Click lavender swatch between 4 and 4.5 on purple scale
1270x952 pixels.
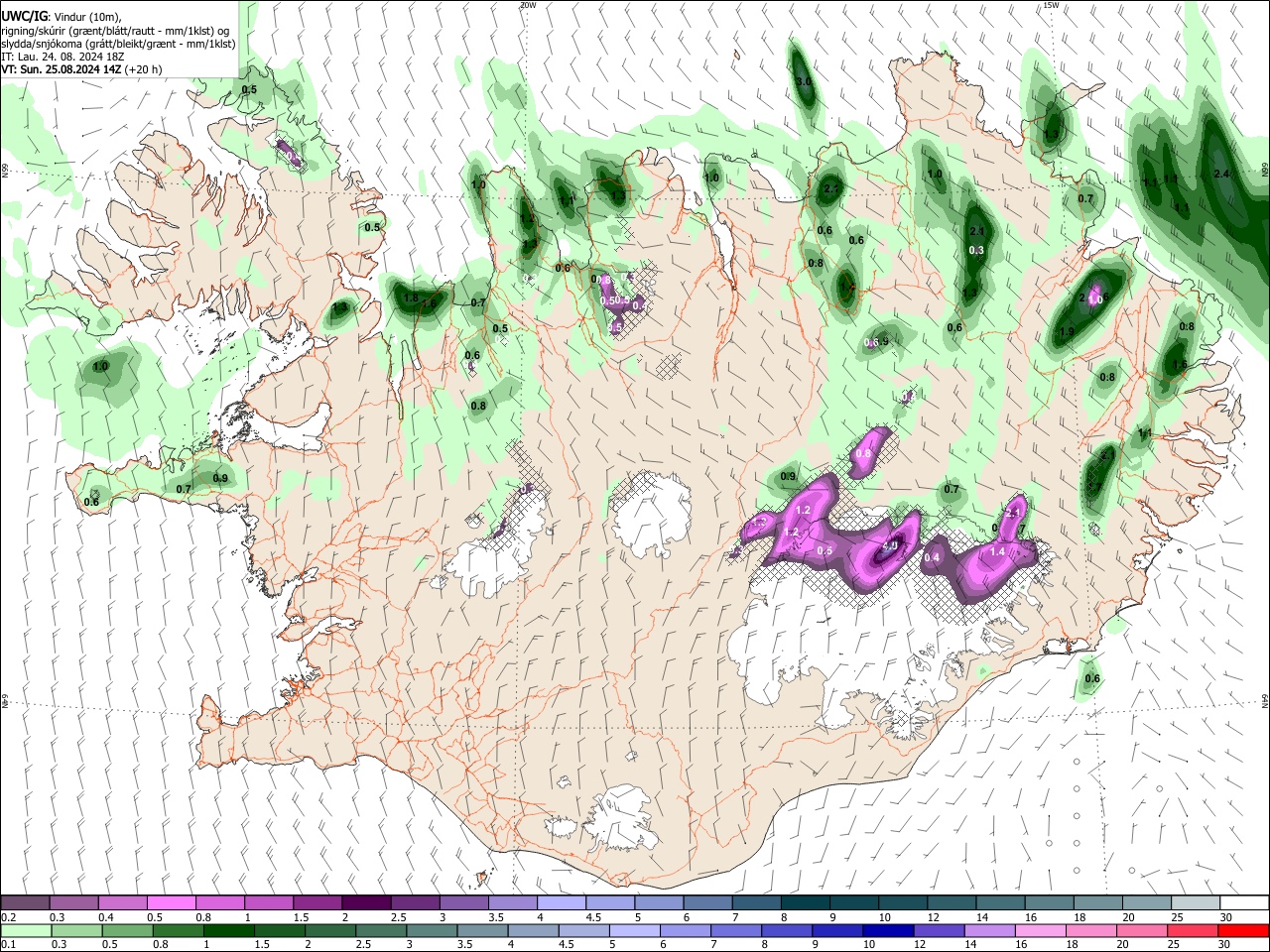(561, 902)
